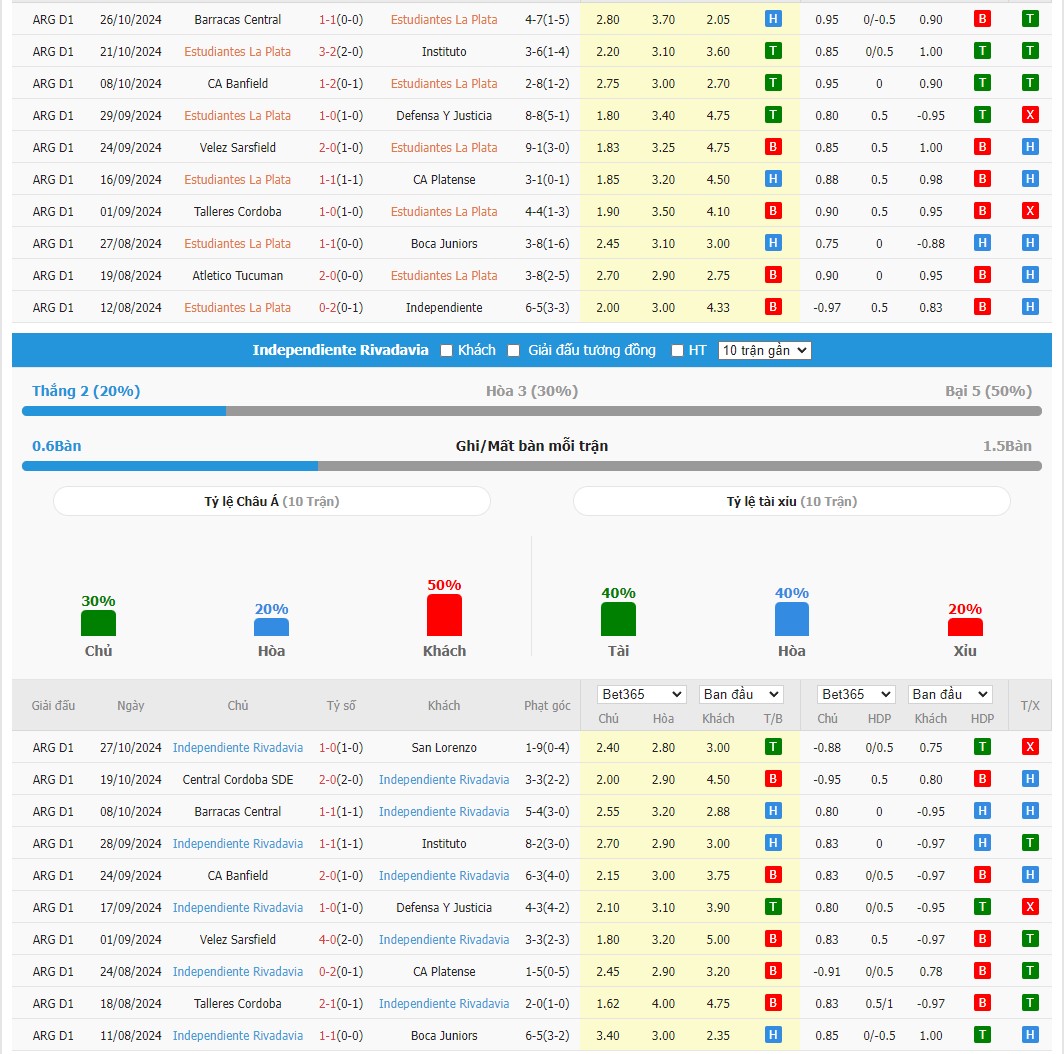The image size is (1064, 1054).
Task: Click the blue H 1X2 badge in Barracas Central vs Rivadavia row
Action: (773, 811)
